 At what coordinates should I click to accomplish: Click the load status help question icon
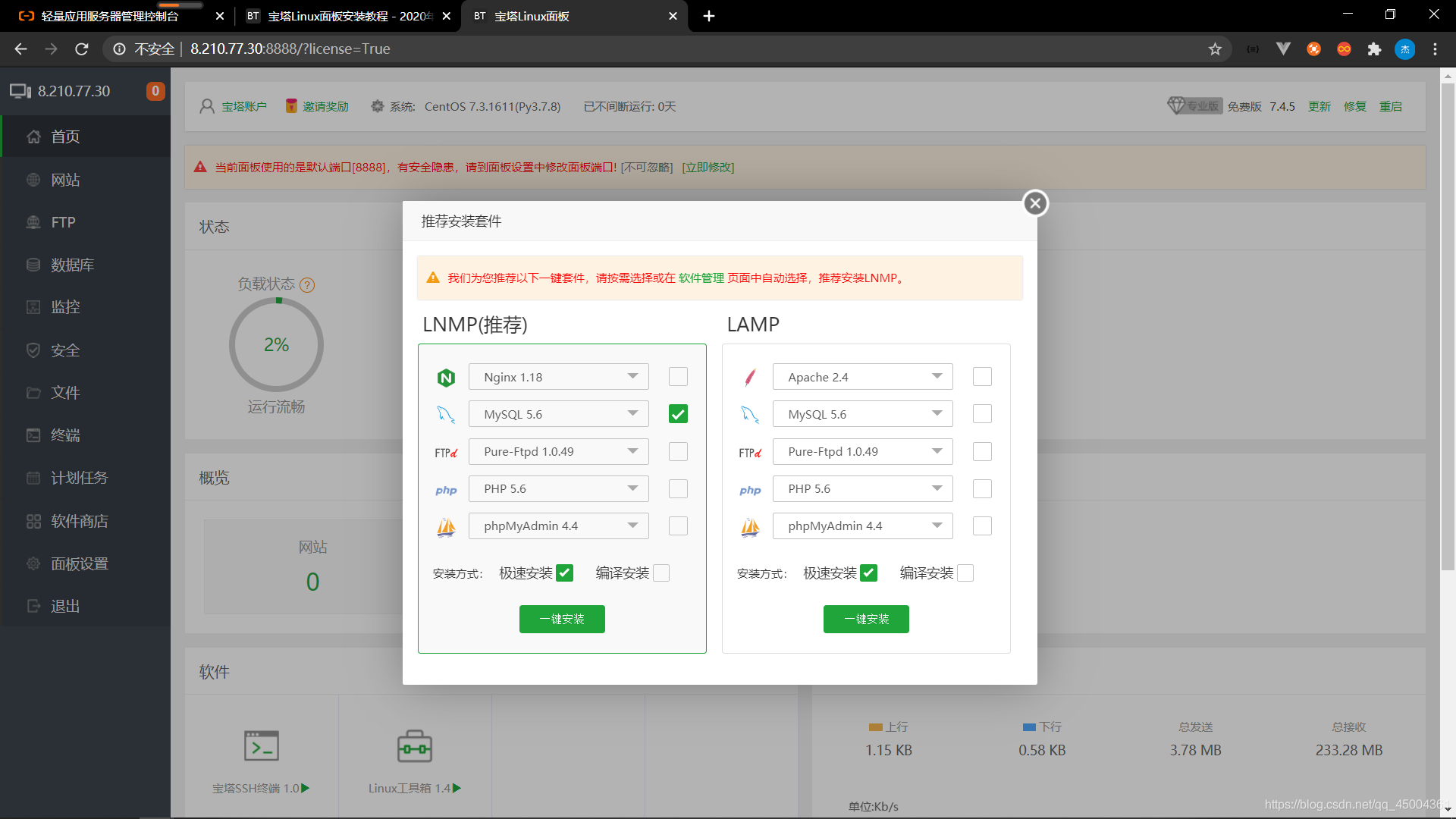click(x=307, y=285)
